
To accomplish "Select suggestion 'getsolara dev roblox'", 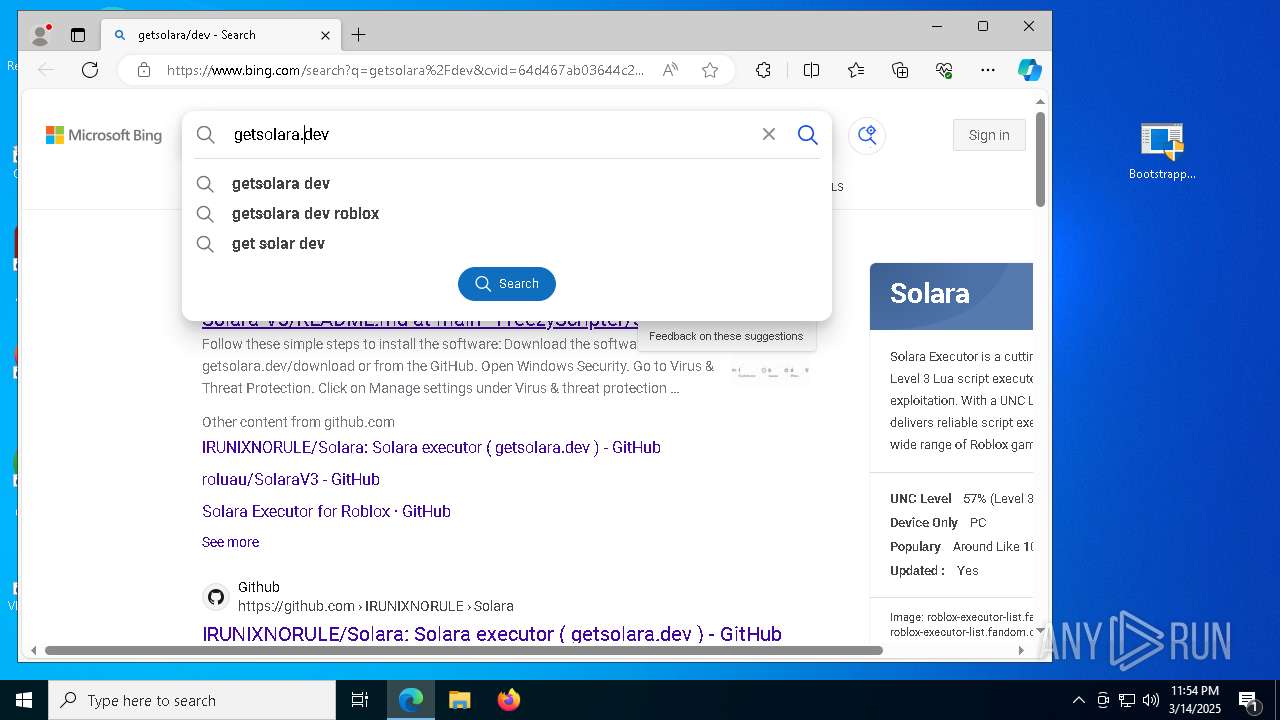I will [x=507, y=214].
